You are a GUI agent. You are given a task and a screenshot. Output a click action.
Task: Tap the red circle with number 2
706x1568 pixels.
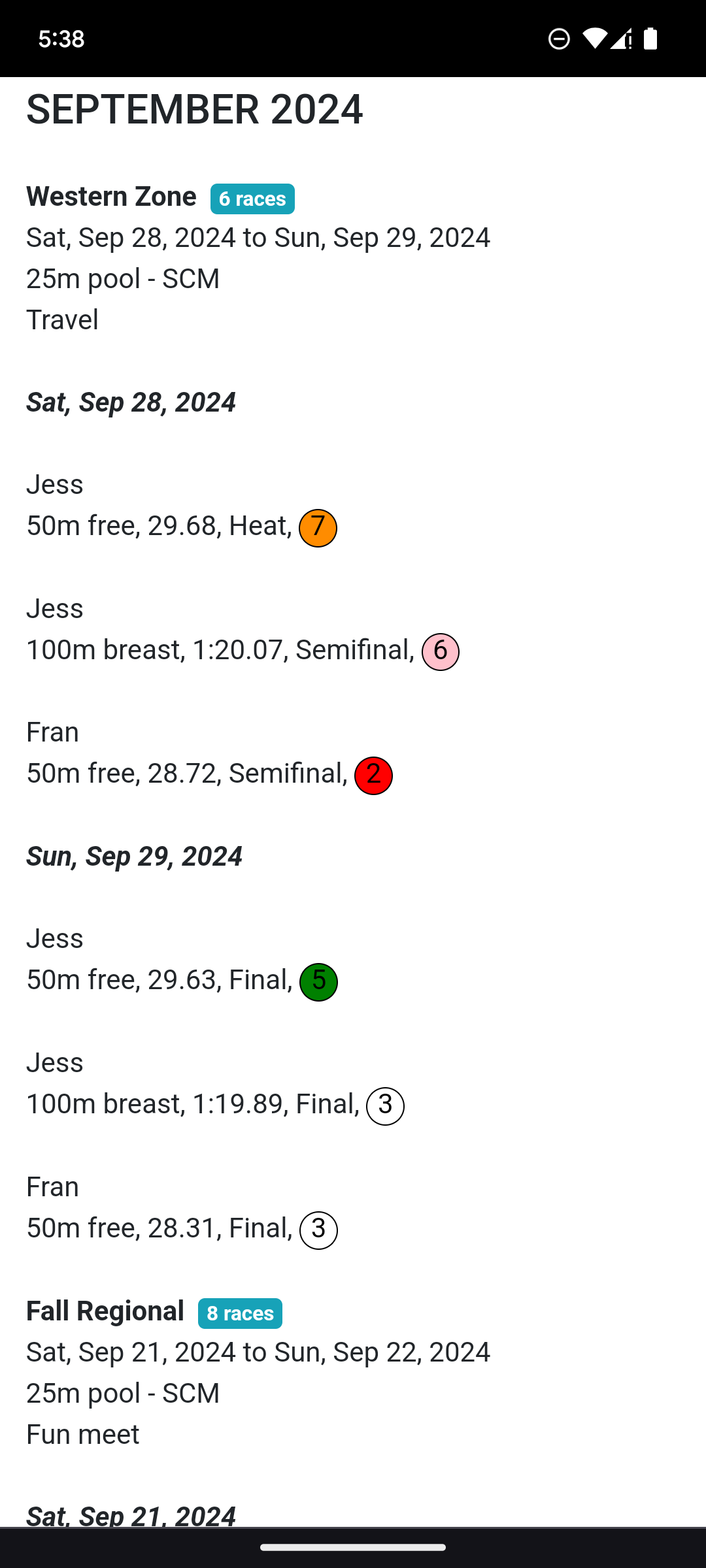[x=373, y=776]
